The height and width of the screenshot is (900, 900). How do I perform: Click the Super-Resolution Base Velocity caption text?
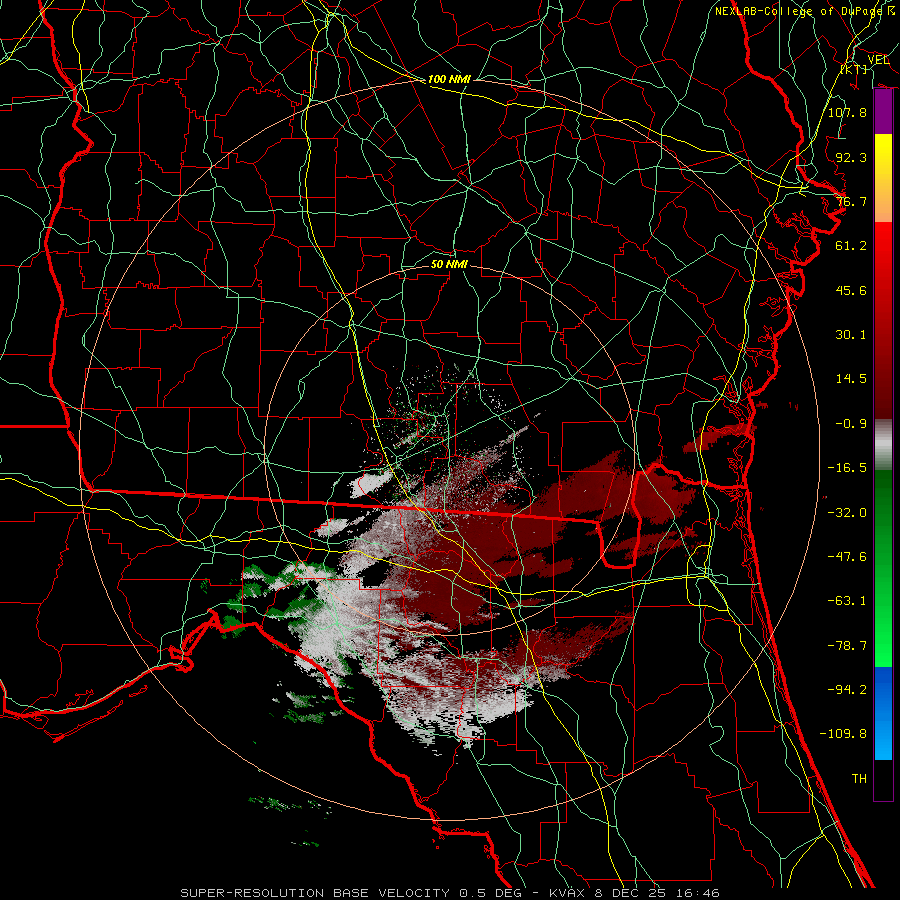tap(449, 893)
